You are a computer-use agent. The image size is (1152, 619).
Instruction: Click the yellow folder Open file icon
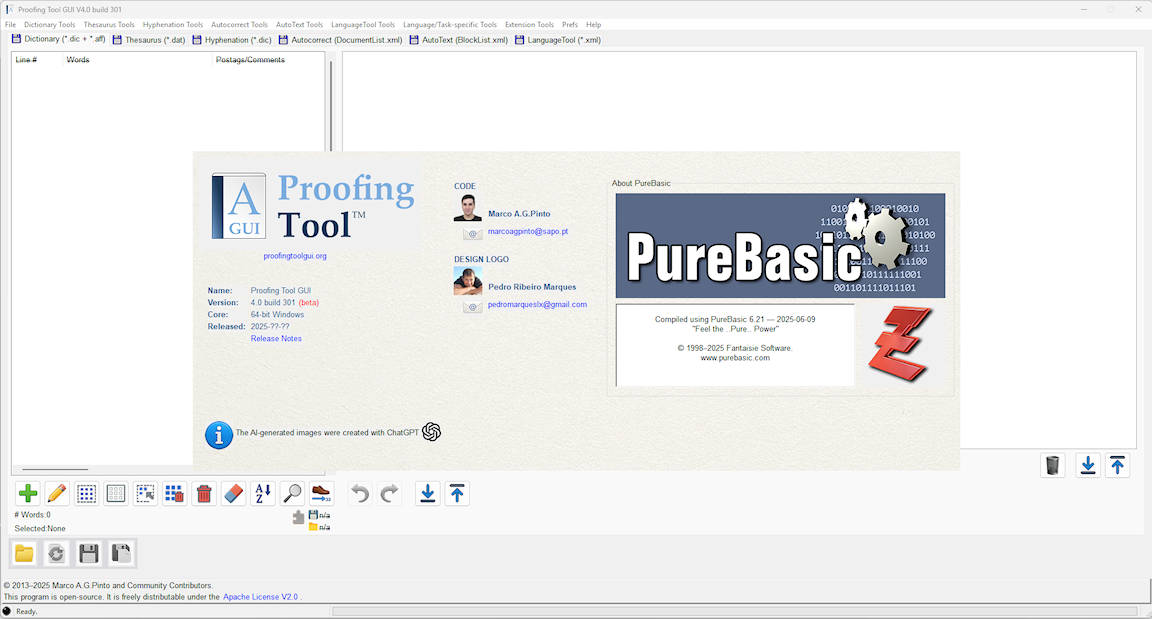coord(24,553)
